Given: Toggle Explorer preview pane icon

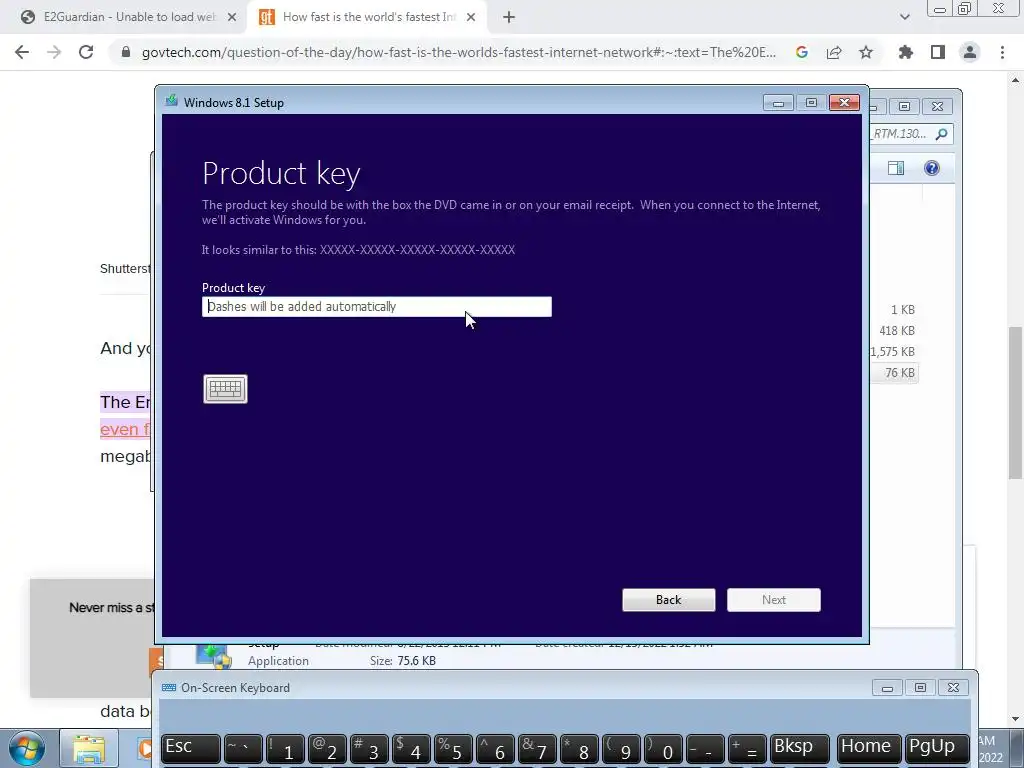Looking at the screenshot, I should coord(896,168).
